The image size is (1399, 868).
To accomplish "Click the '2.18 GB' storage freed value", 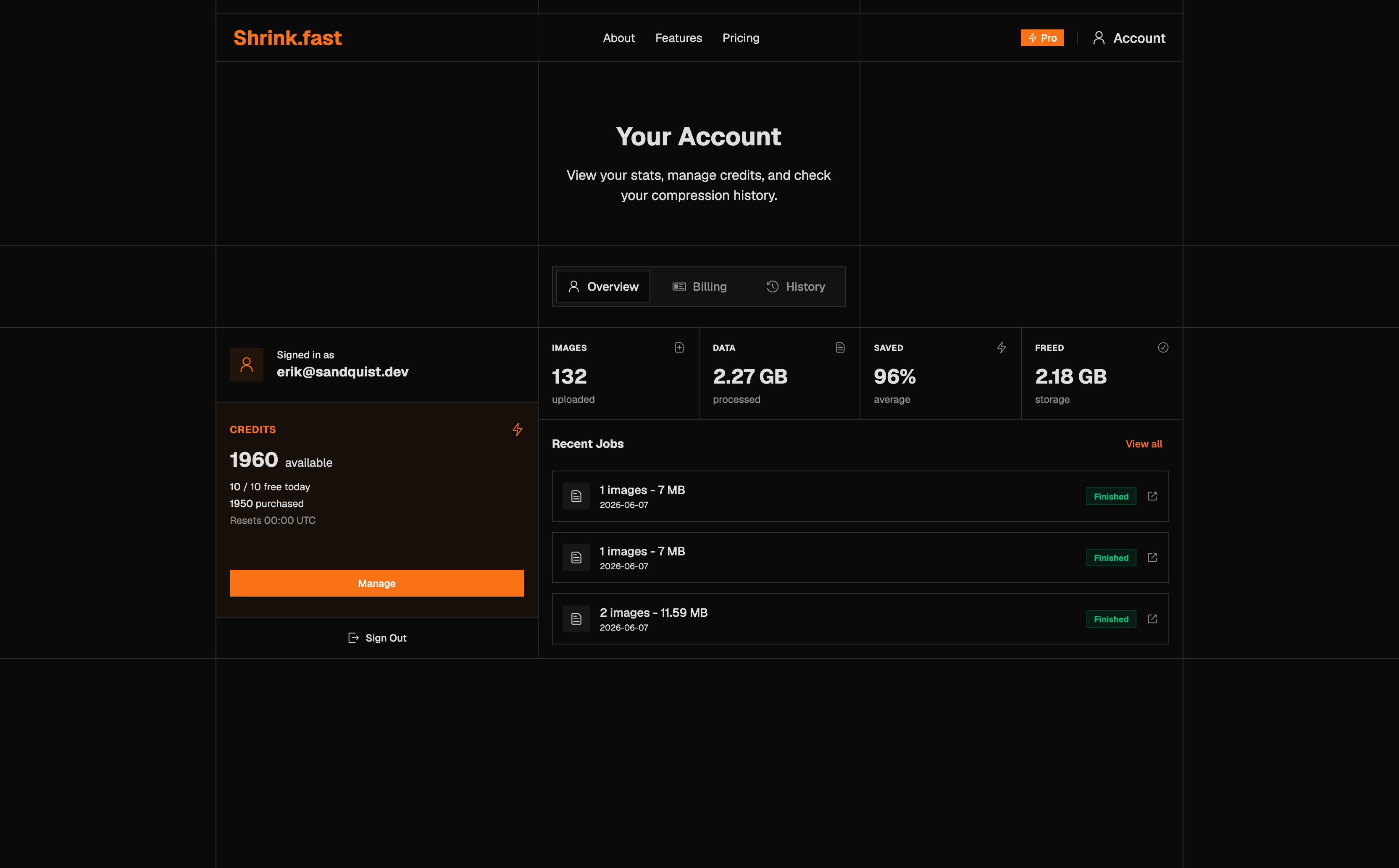I will click(1070, 376).
